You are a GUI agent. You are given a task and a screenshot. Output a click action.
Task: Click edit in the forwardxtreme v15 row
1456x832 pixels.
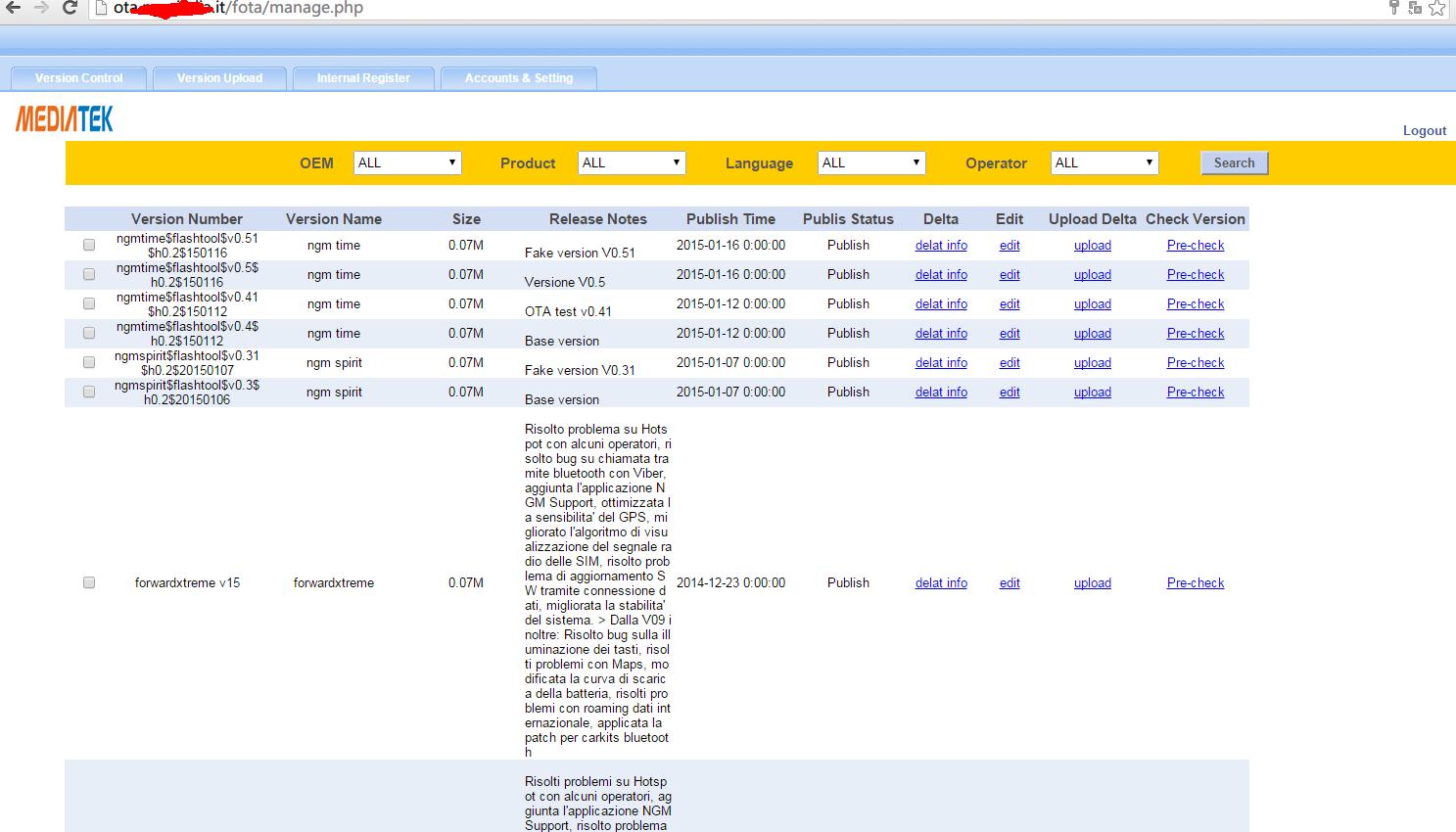point(1010,582)
